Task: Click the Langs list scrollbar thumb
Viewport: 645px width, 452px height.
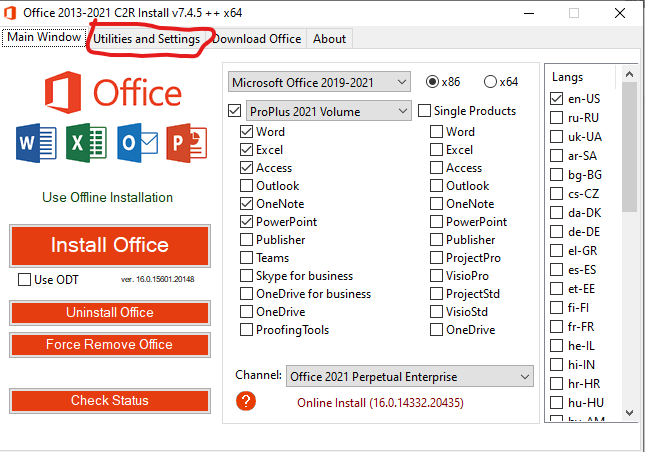Action: (x=629, y=147)
